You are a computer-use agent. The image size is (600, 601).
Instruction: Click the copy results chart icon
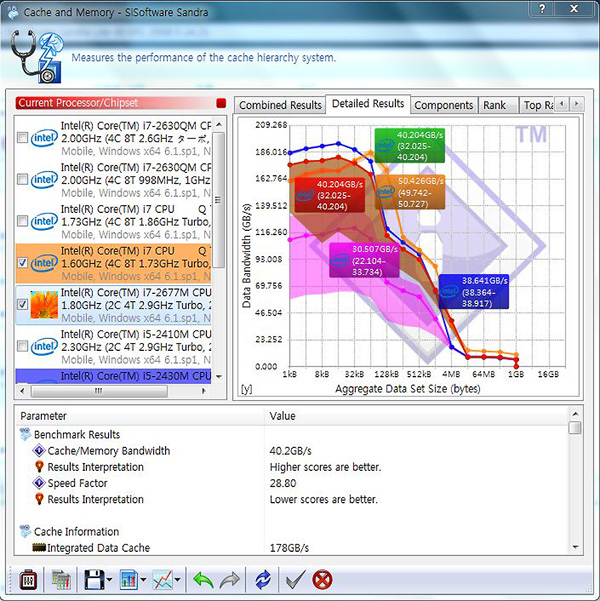[61, 580]
